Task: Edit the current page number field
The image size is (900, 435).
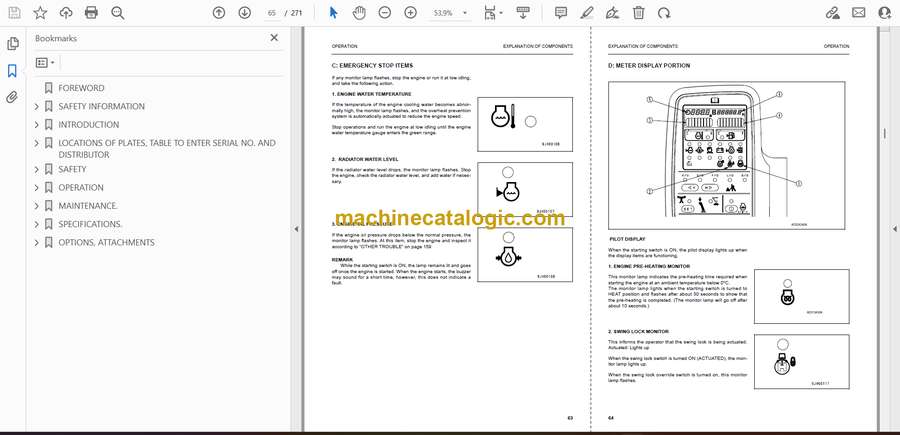Action: coord(272,13)
